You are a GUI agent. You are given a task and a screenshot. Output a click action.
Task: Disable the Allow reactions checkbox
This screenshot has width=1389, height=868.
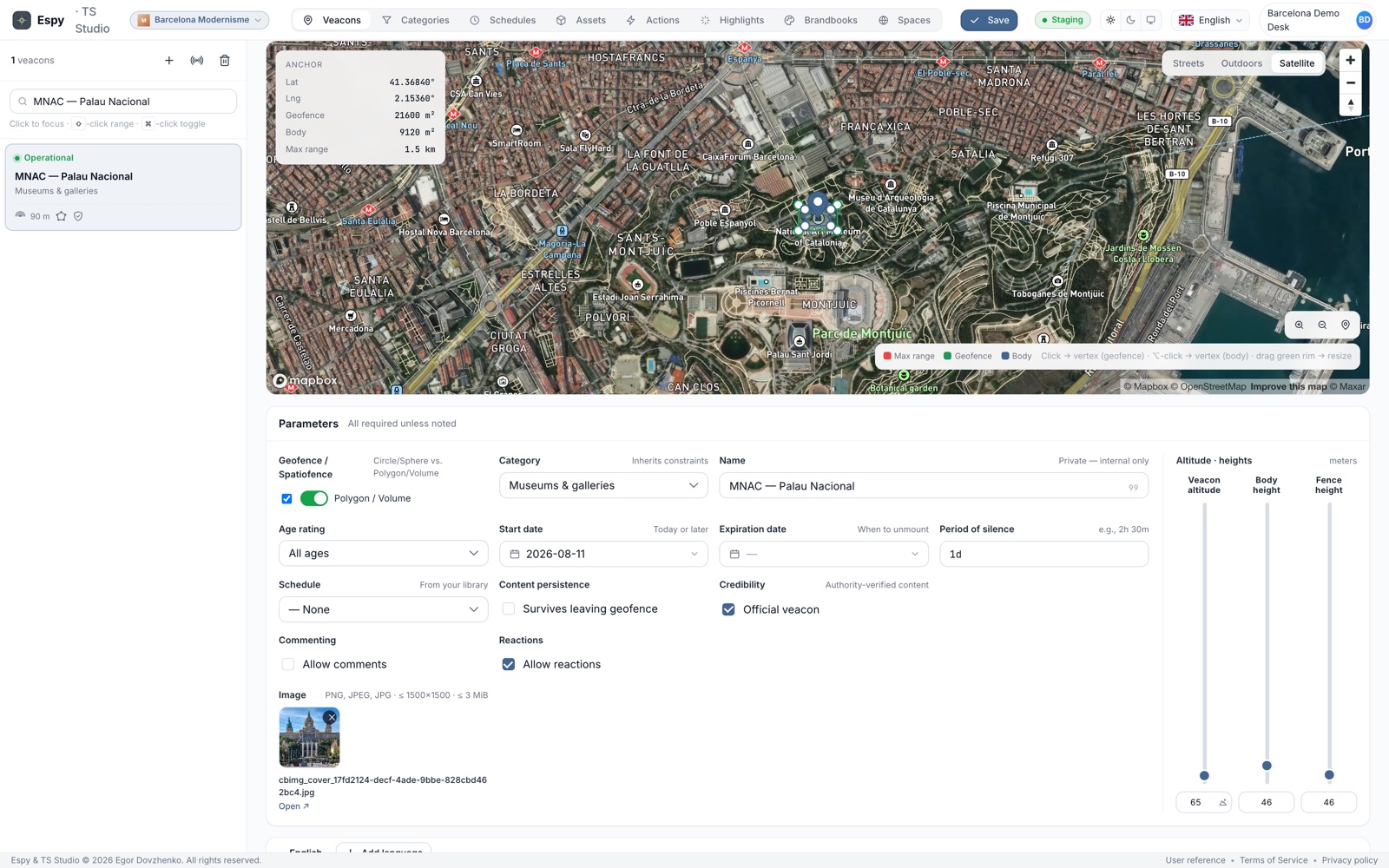(x=509, y=665)
